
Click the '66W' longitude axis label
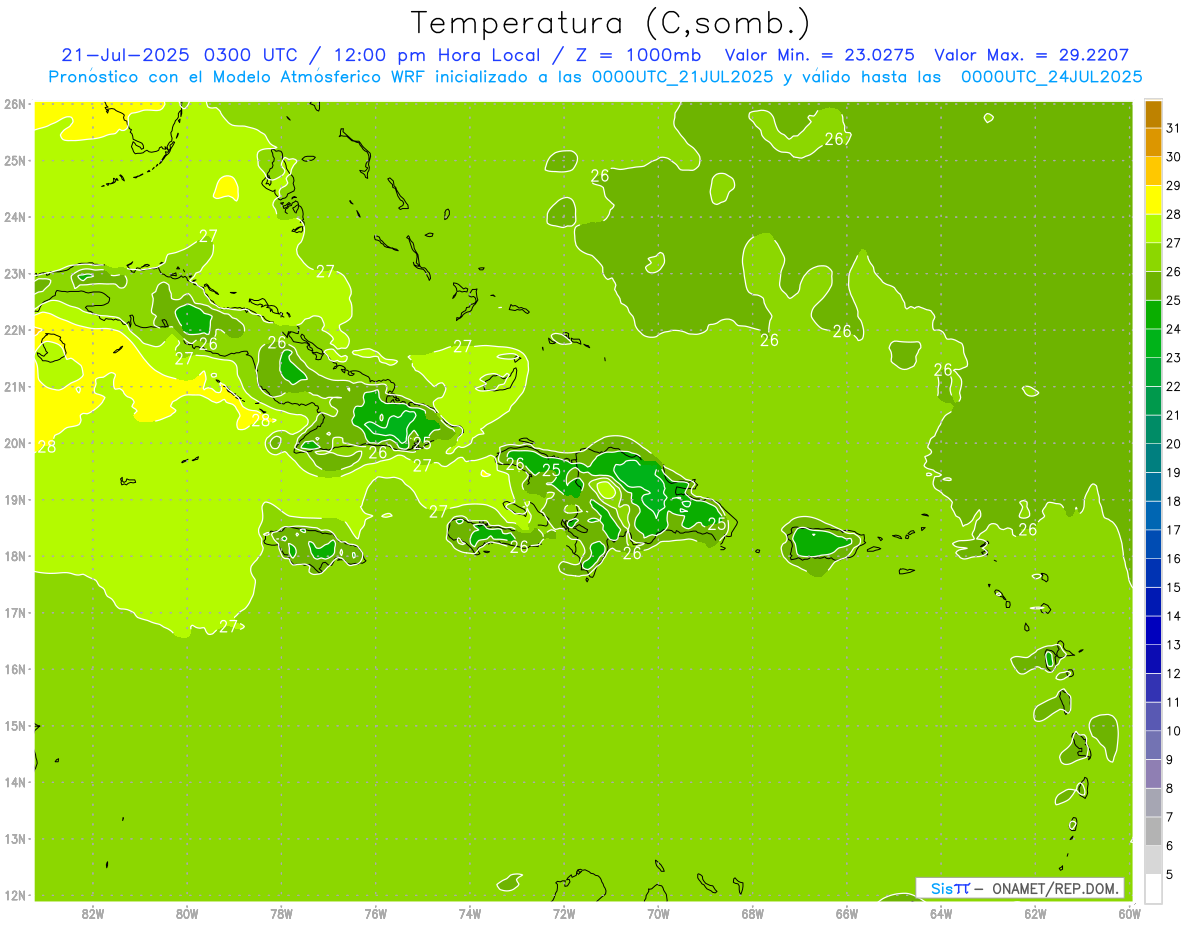pyautogui.click(x=847, y=914)
